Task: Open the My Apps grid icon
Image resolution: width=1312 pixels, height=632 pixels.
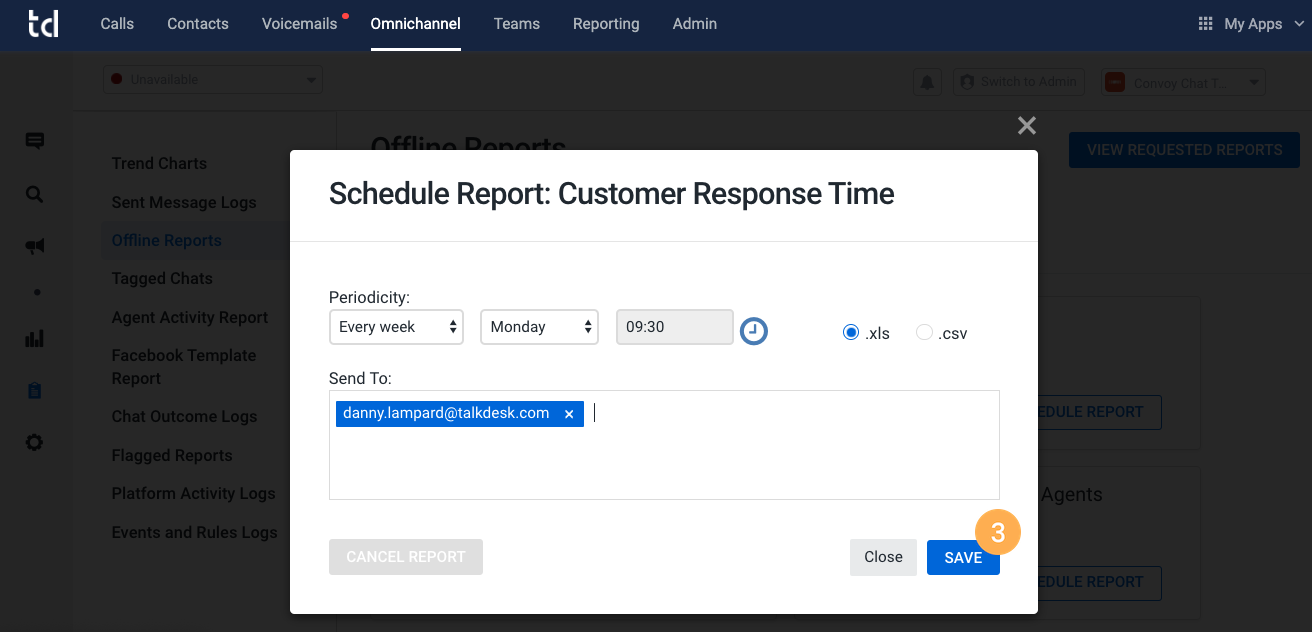Action: (1206, 24)
